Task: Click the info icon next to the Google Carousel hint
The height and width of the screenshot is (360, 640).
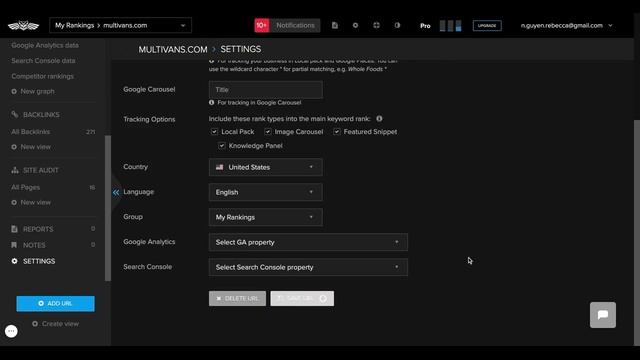Action: [x=211, y=102]
